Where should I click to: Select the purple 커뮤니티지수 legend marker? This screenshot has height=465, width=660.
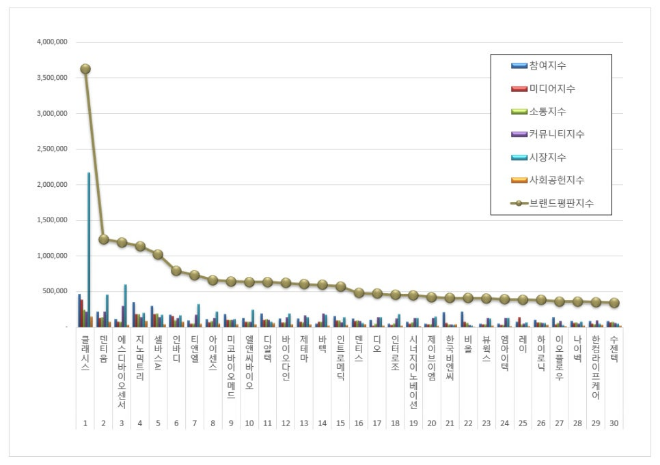coord(519,134)
